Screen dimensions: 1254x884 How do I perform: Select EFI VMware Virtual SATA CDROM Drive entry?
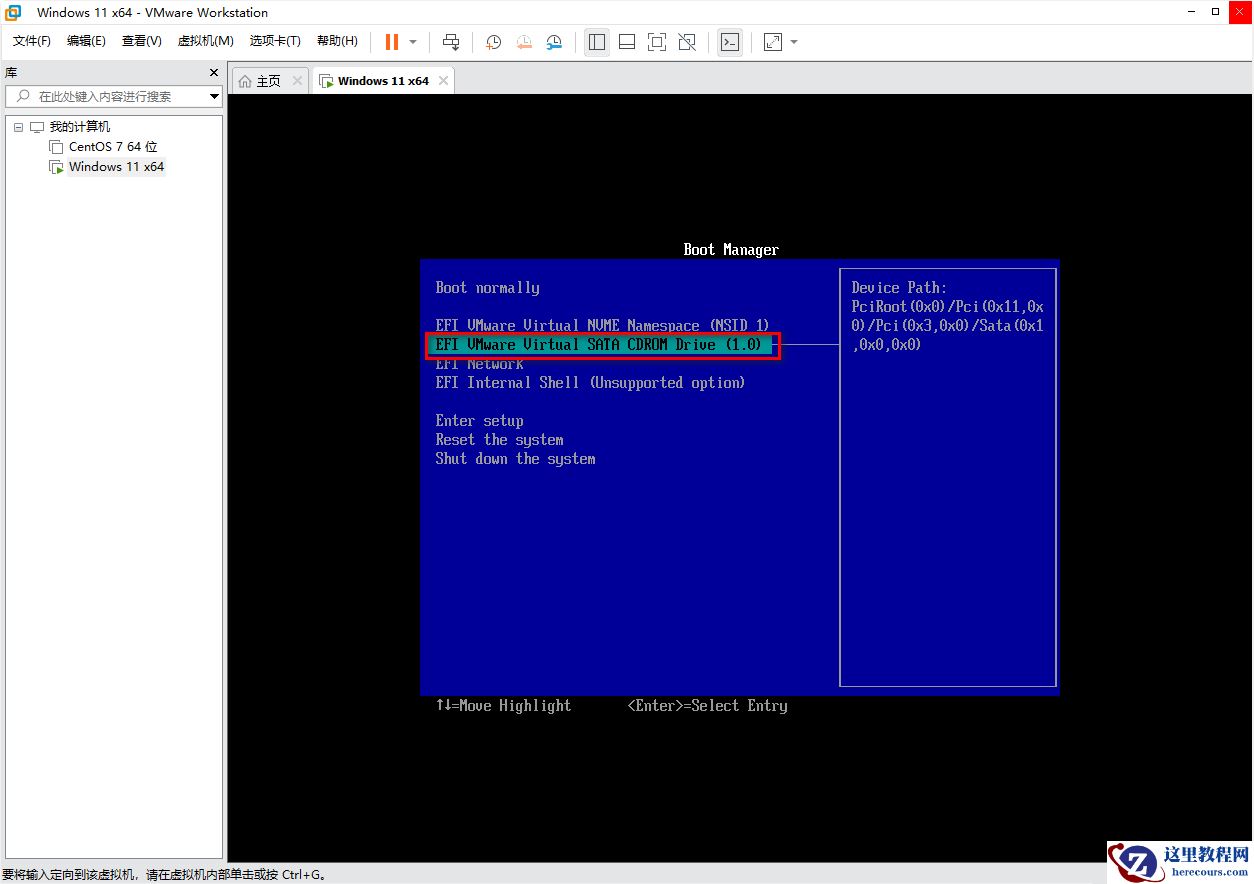coord(601,344)
